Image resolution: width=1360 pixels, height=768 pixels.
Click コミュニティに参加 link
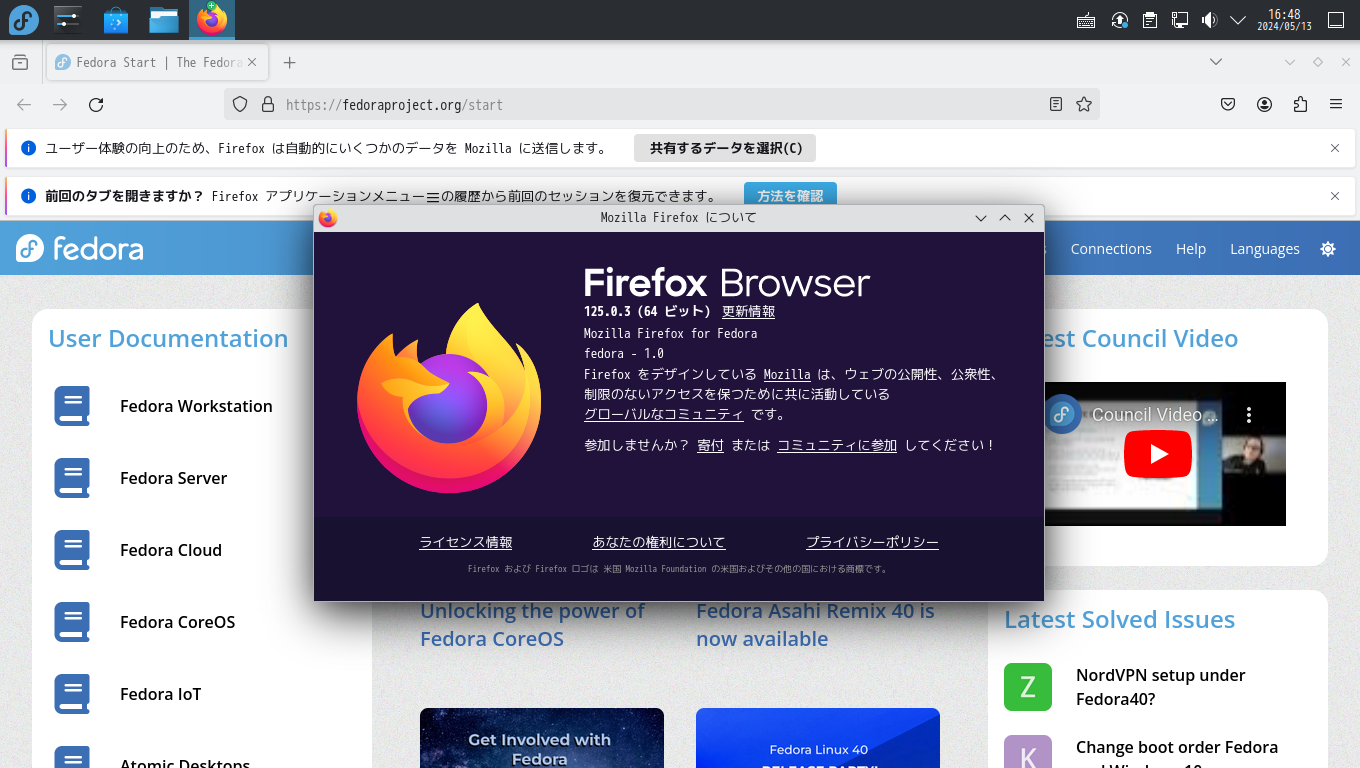[x=837, y=446]
